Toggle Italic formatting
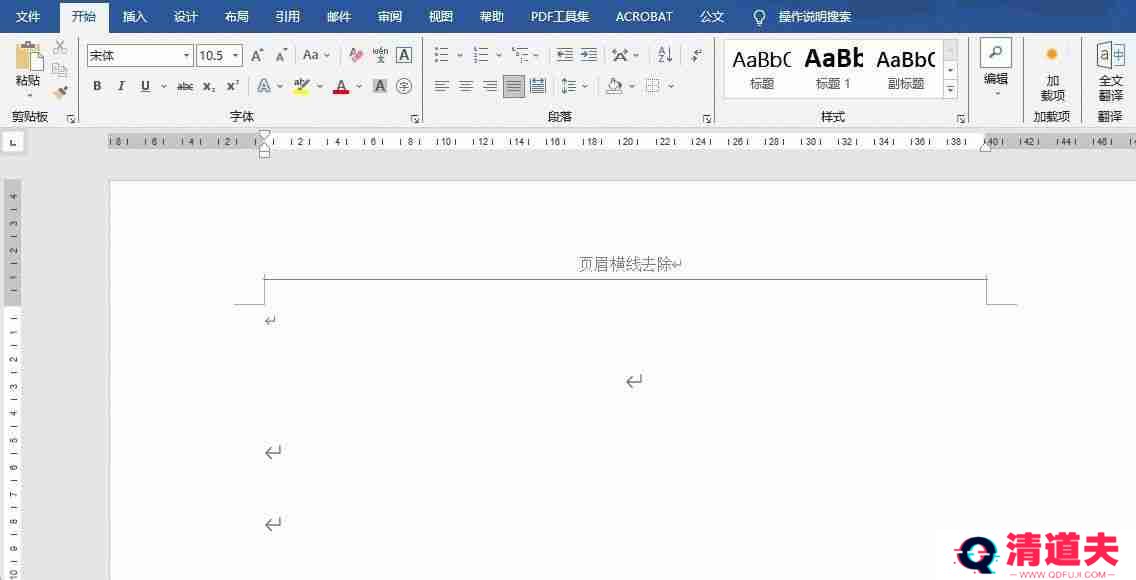The height and width of the screenshot is (580, 1136). click(121, 86)
